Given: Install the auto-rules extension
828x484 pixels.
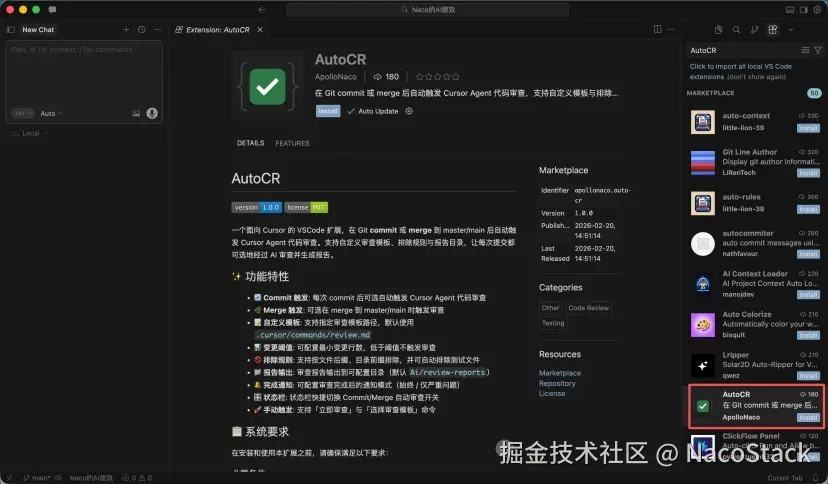Looking at the screenshot, I should tap(808, 209).
